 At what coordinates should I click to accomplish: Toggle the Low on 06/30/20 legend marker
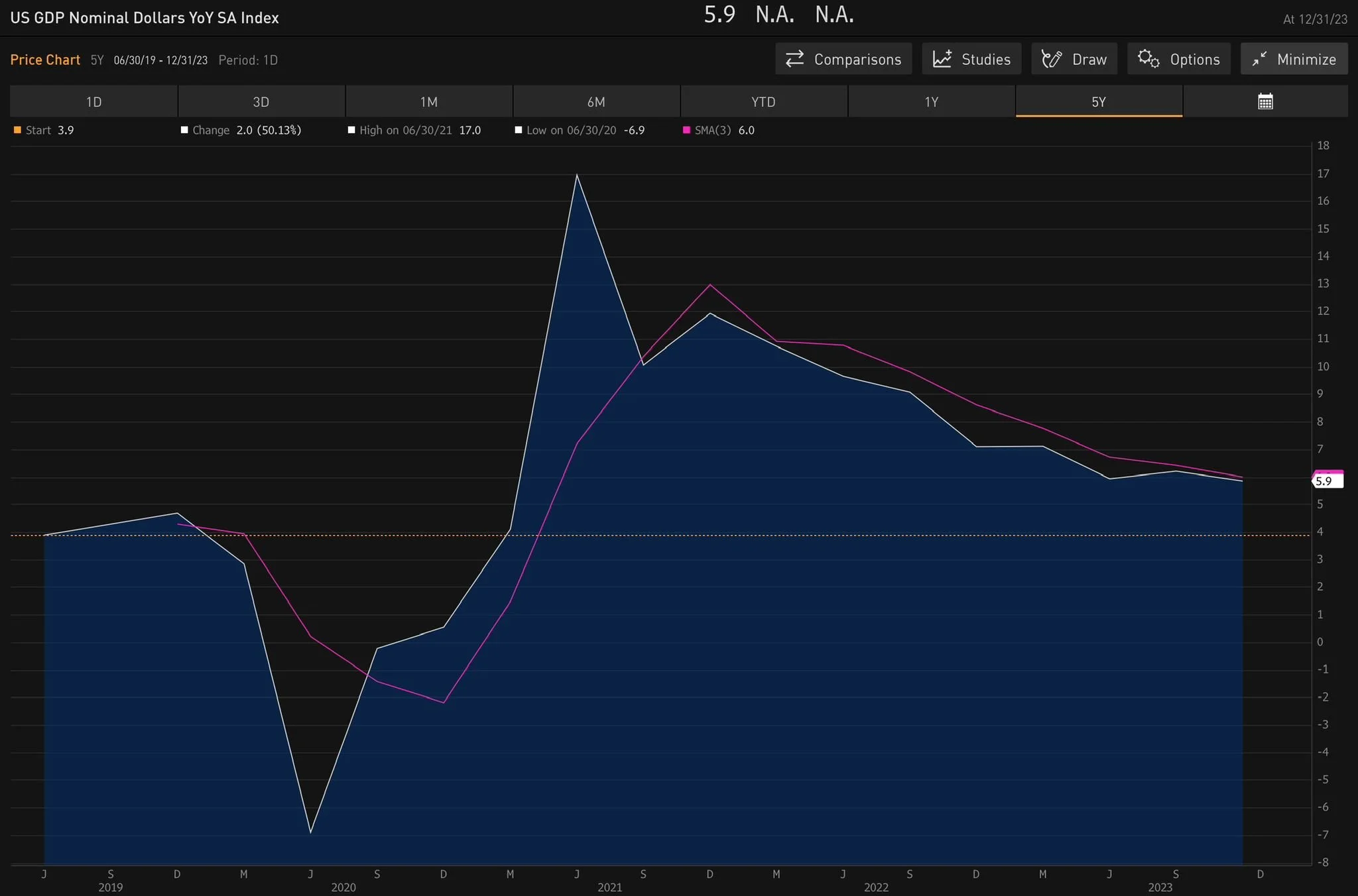click(519, 131)
